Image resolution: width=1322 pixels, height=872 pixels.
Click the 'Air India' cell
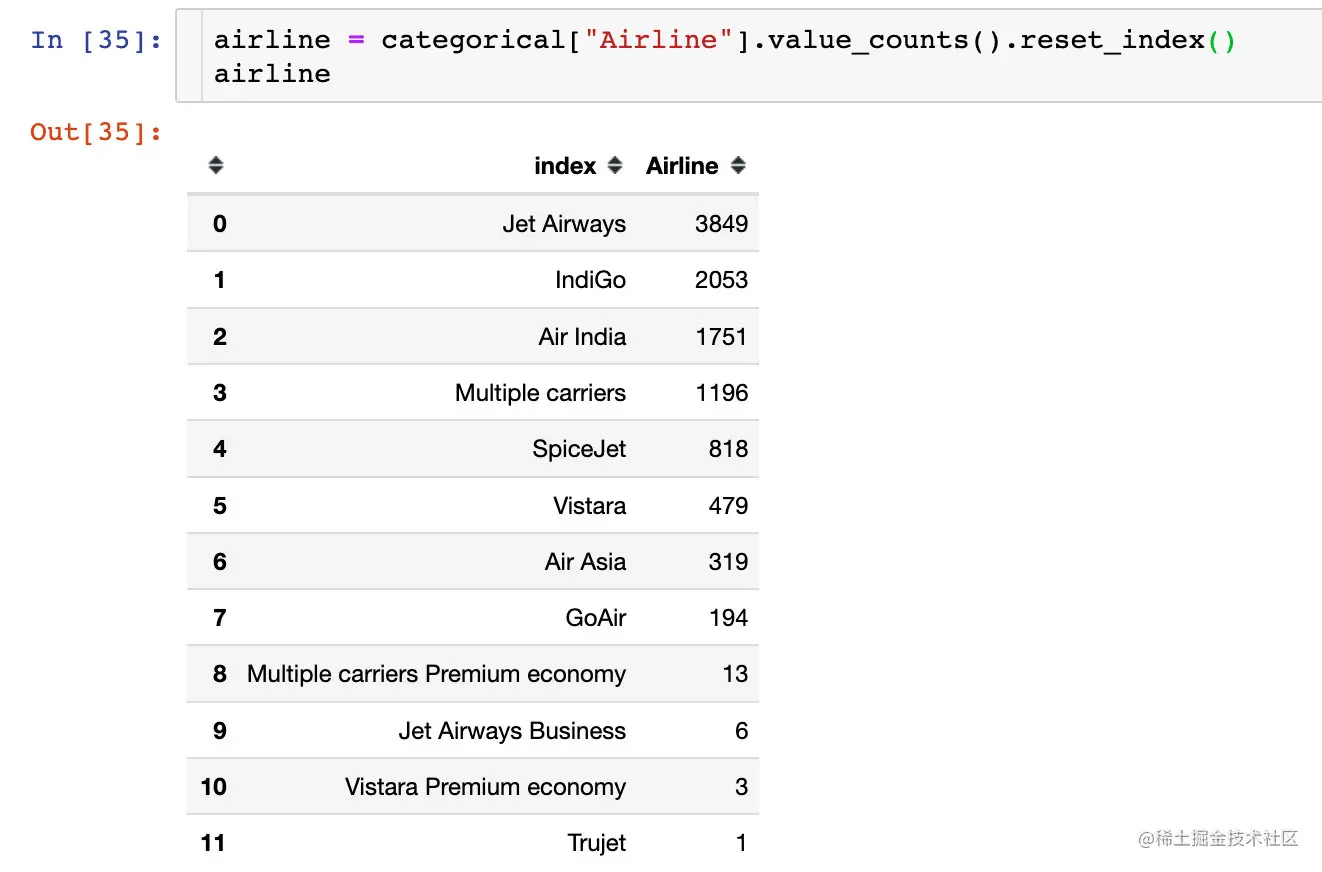[x=582, y=337]
